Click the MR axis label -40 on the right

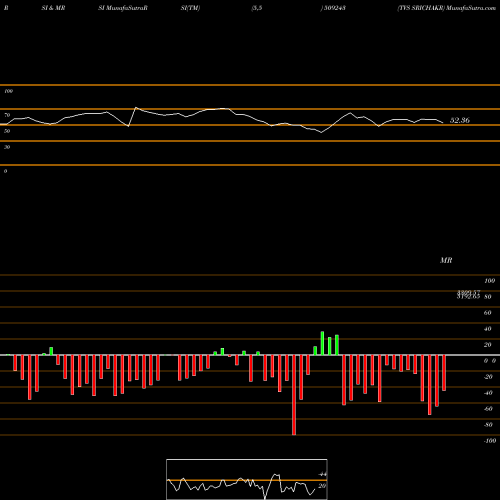488,393
